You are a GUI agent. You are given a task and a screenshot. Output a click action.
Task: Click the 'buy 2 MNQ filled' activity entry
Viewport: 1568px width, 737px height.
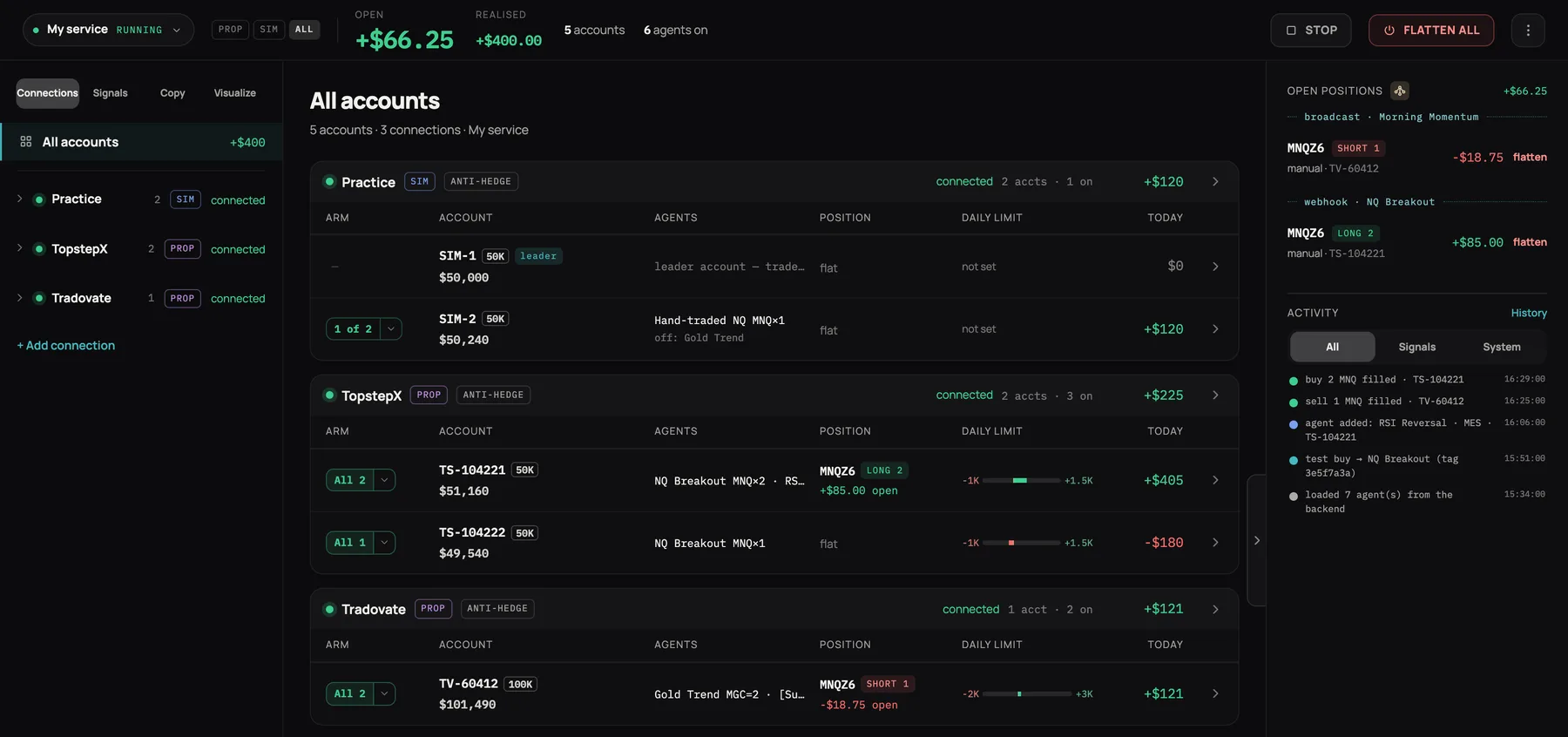[x=1416, y=380]
